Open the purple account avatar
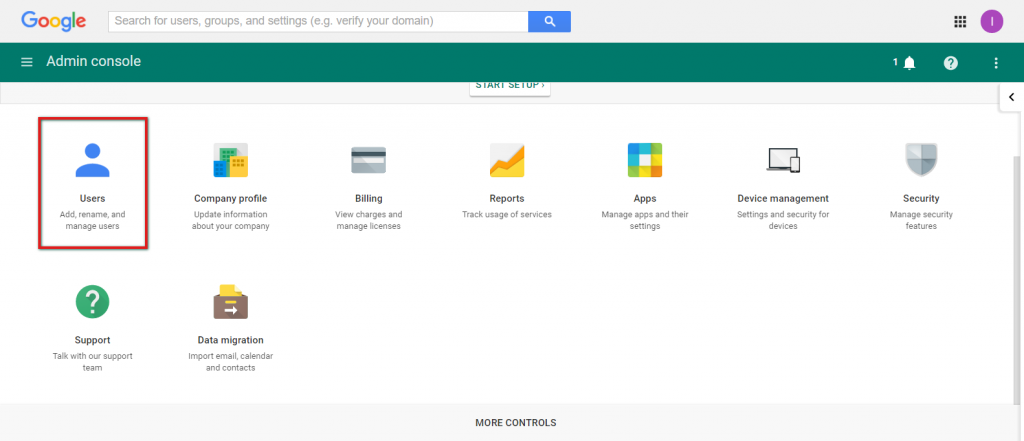 coord(991,22)
